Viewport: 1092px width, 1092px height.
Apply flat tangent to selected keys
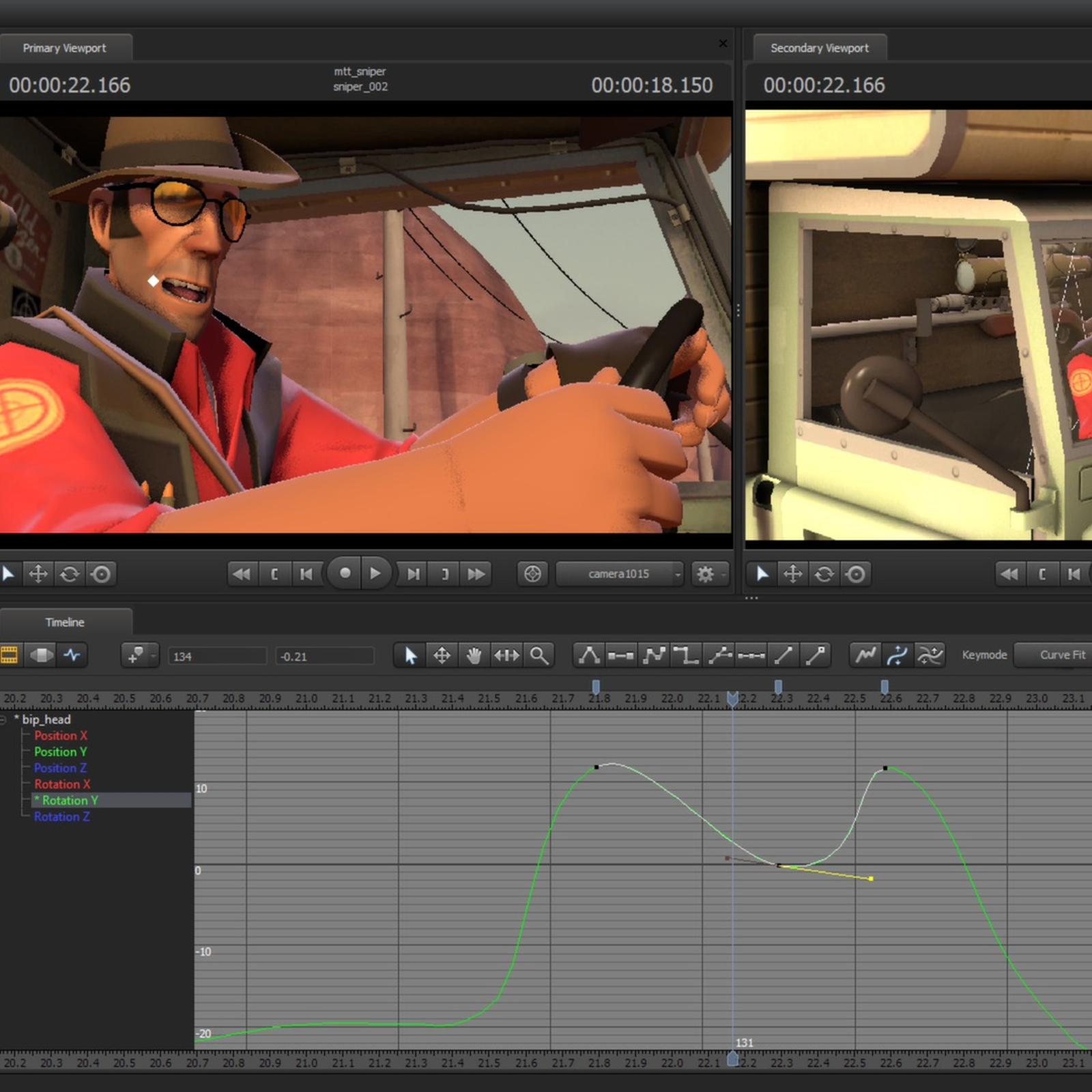pyautogui.click(x=621, y=655)
